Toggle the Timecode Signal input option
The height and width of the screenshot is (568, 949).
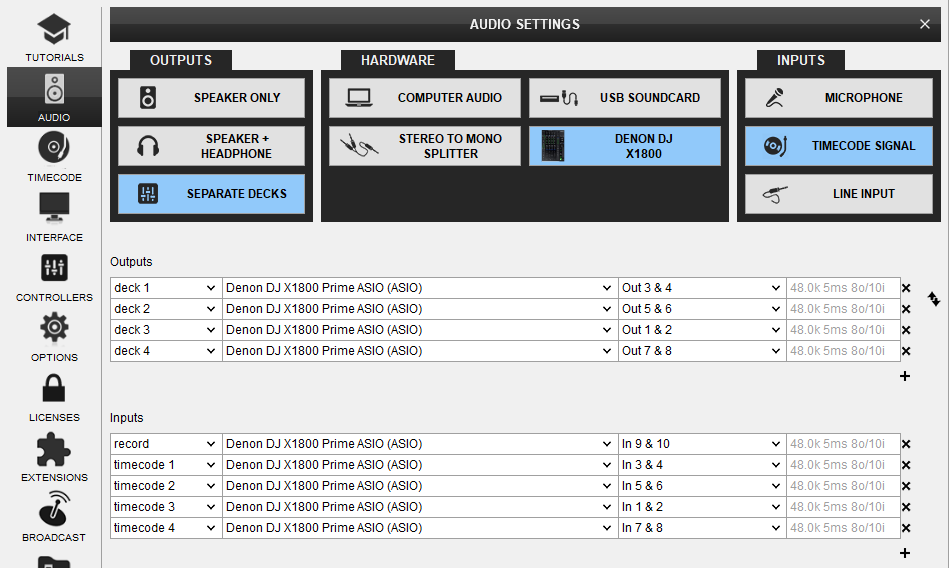click(x=838, y=146)
